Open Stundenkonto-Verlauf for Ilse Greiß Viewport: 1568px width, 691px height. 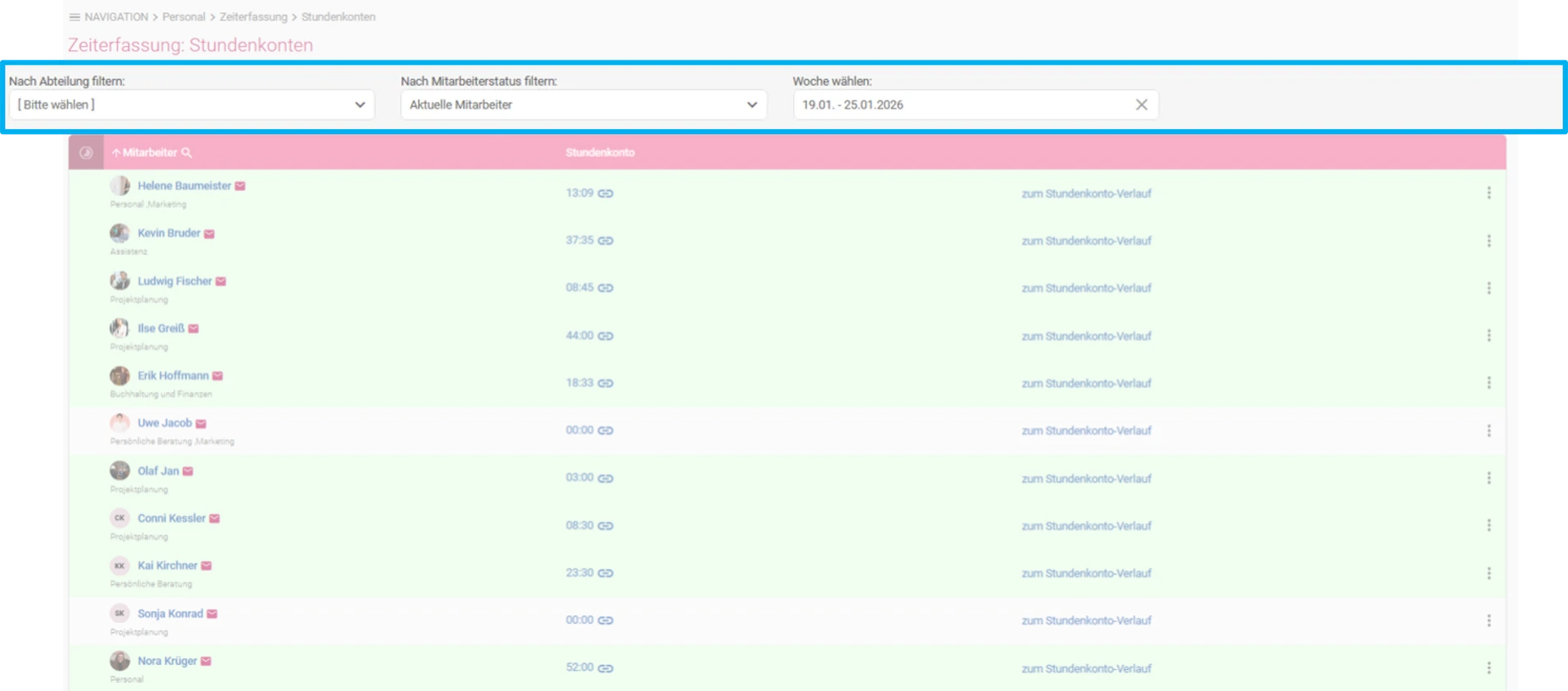click(1086, 337)
